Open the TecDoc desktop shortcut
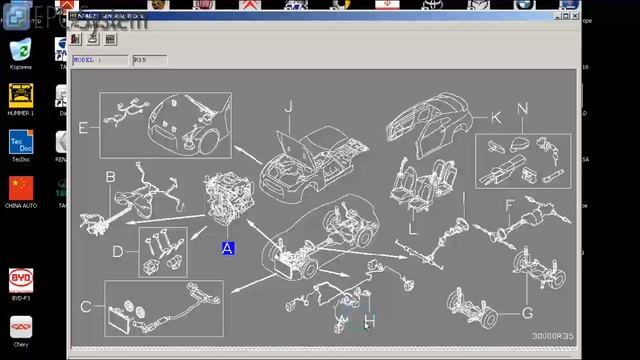Screen dimensions: 640x360 pos(20,146)
